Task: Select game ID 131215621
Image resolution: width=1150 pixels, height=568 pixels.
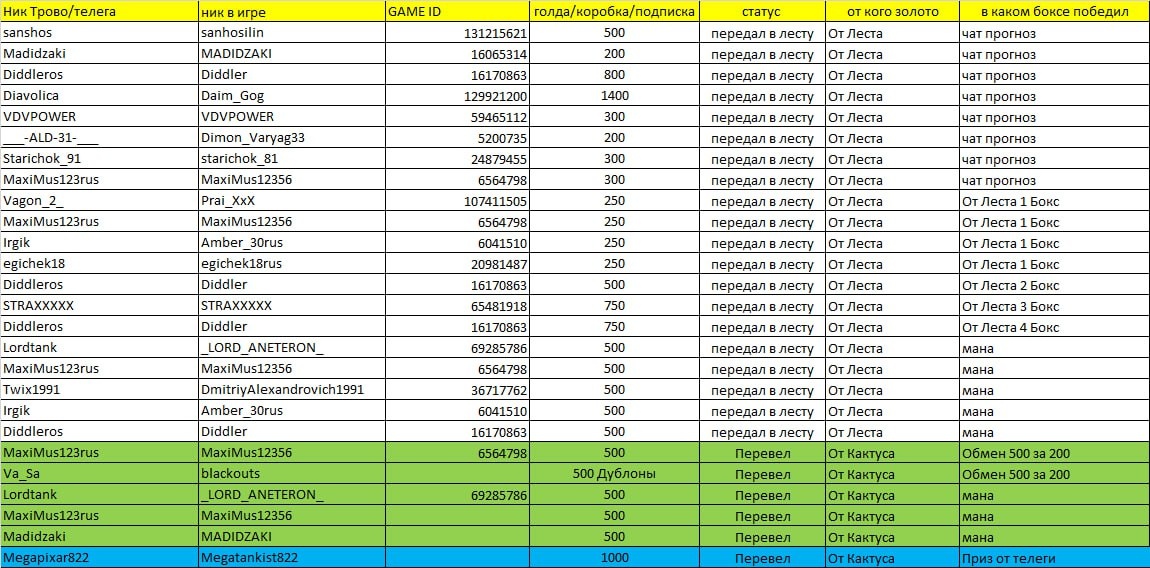Action: coord(458,33)
